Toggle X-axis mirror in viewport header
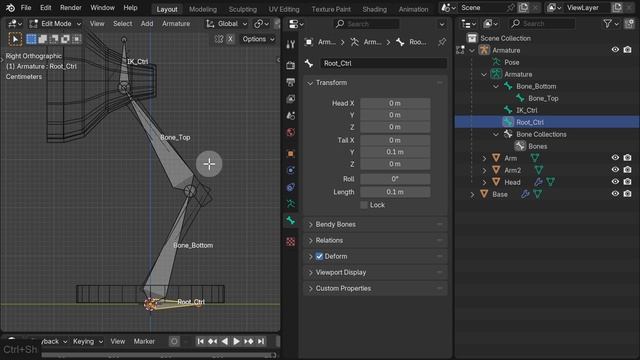This screenshot has height=360, width=640. 230,39
